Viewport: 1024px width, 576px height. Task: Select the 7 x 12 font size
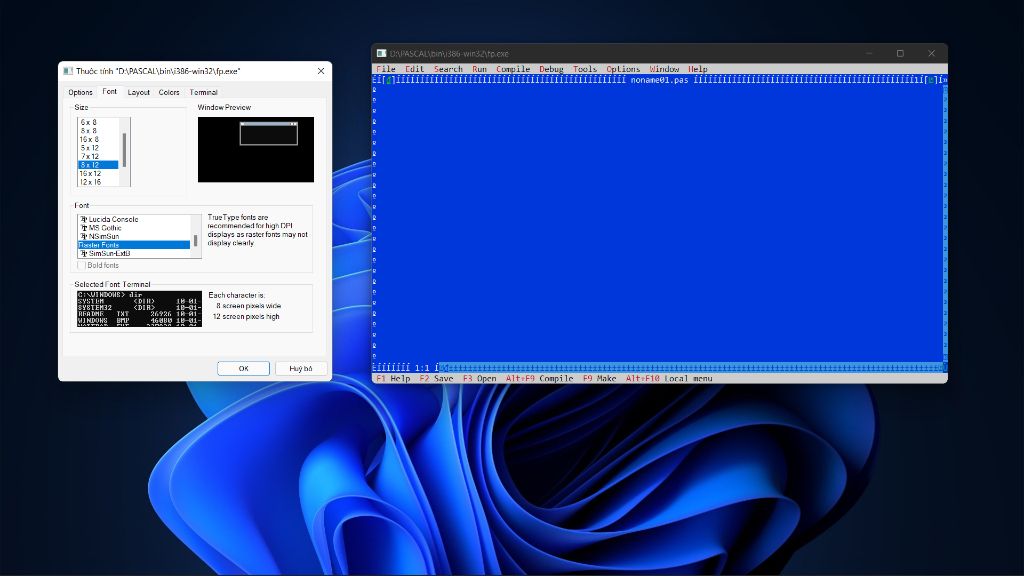click(x=98, y=156)
